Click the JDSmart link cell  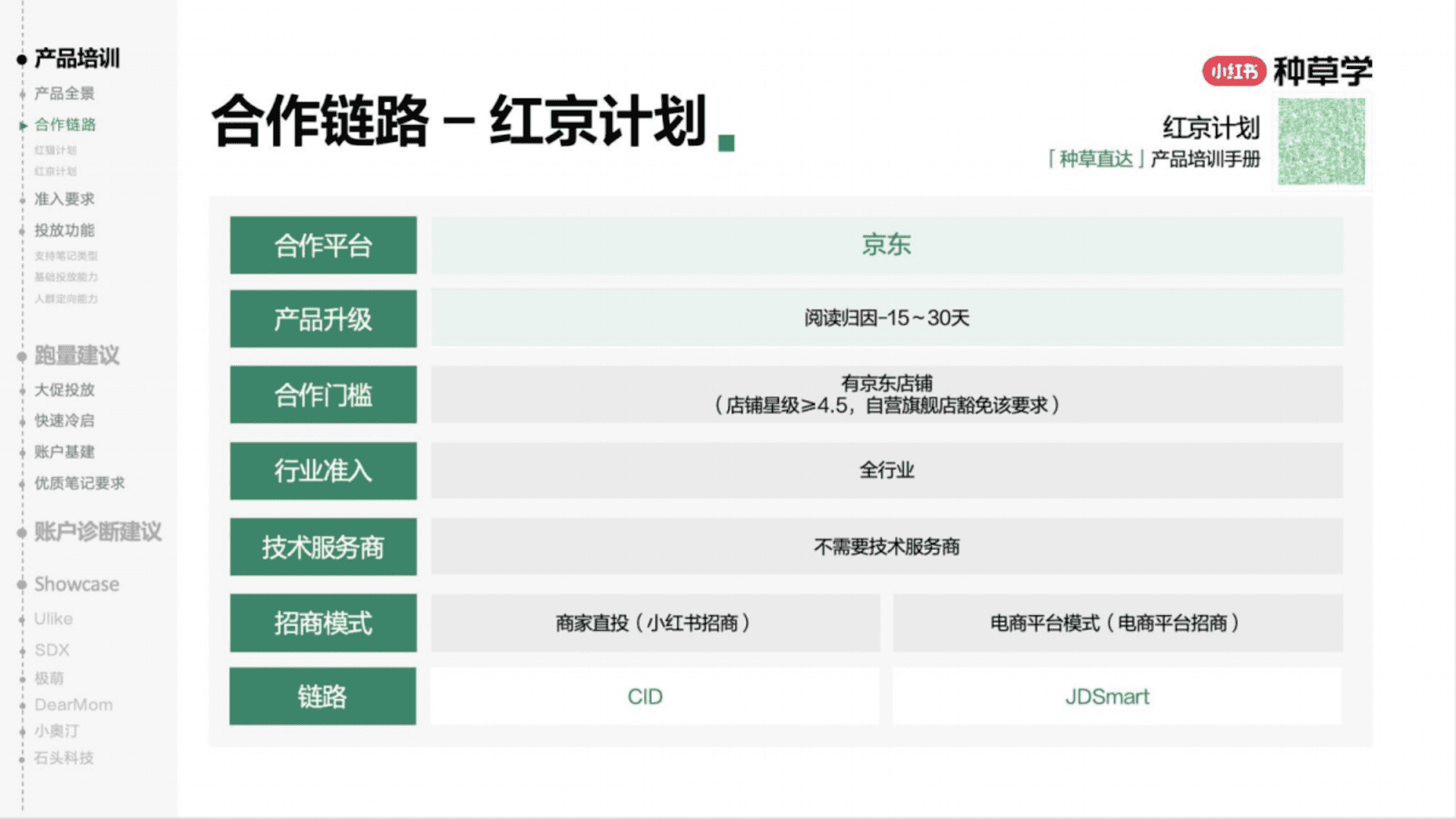click(1118, 696)
